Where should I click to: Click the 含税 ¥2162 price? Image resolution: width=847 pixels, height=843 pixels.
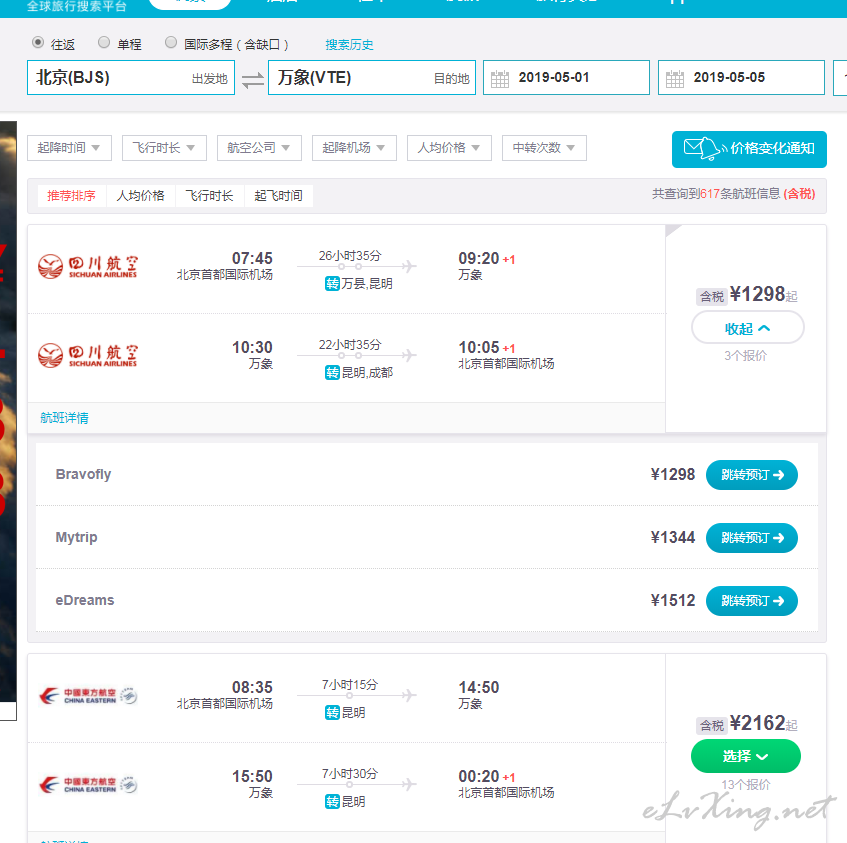[747, 724]
